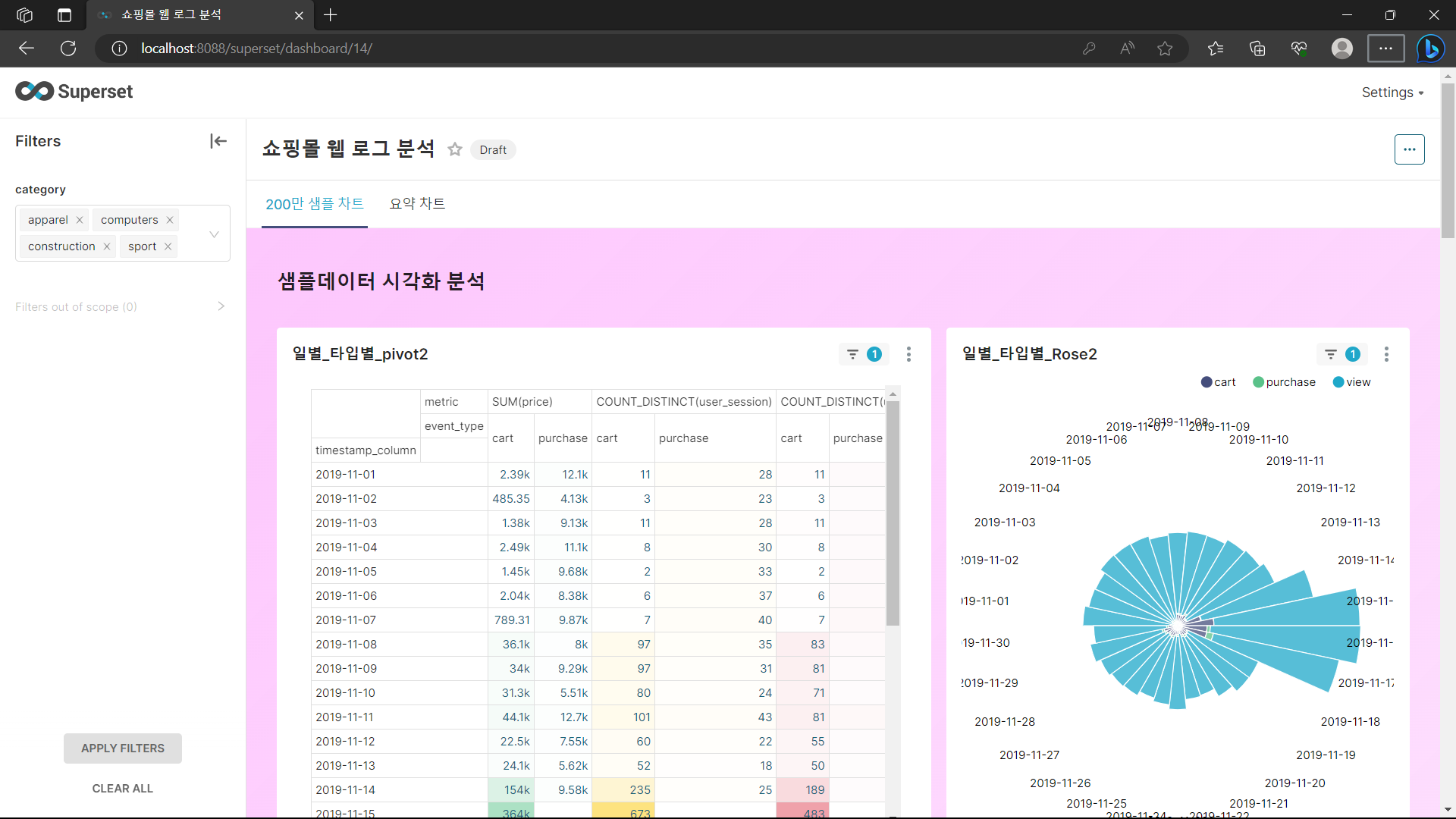The height and width of the screenshot is (819, 1456).
Task: Click the APPLY FILTERS button
Action: point(123,748)
